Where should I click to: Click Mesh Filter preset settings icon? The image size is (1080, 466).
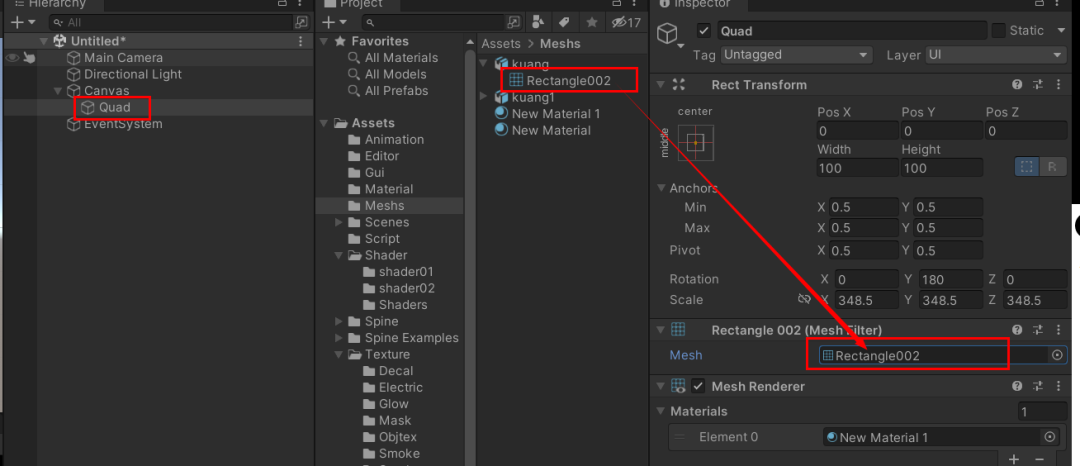click(1038, 330)
